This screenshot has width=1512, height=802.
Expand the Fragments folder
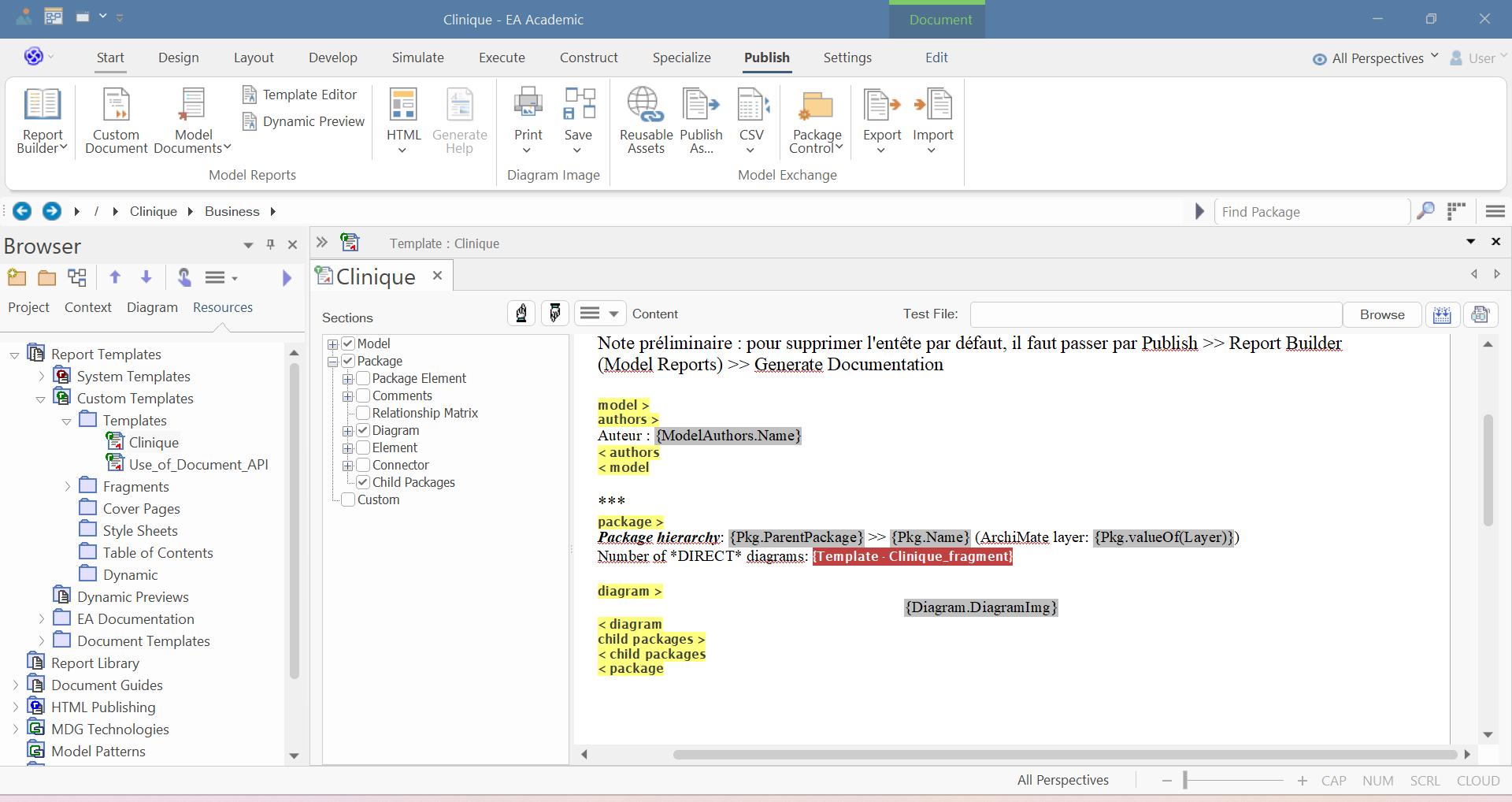point(67,487)
